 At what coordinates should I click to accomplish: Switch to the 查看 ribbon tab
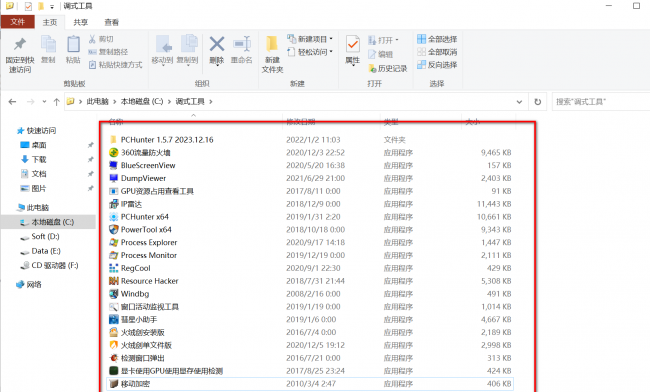click(112, 22)
